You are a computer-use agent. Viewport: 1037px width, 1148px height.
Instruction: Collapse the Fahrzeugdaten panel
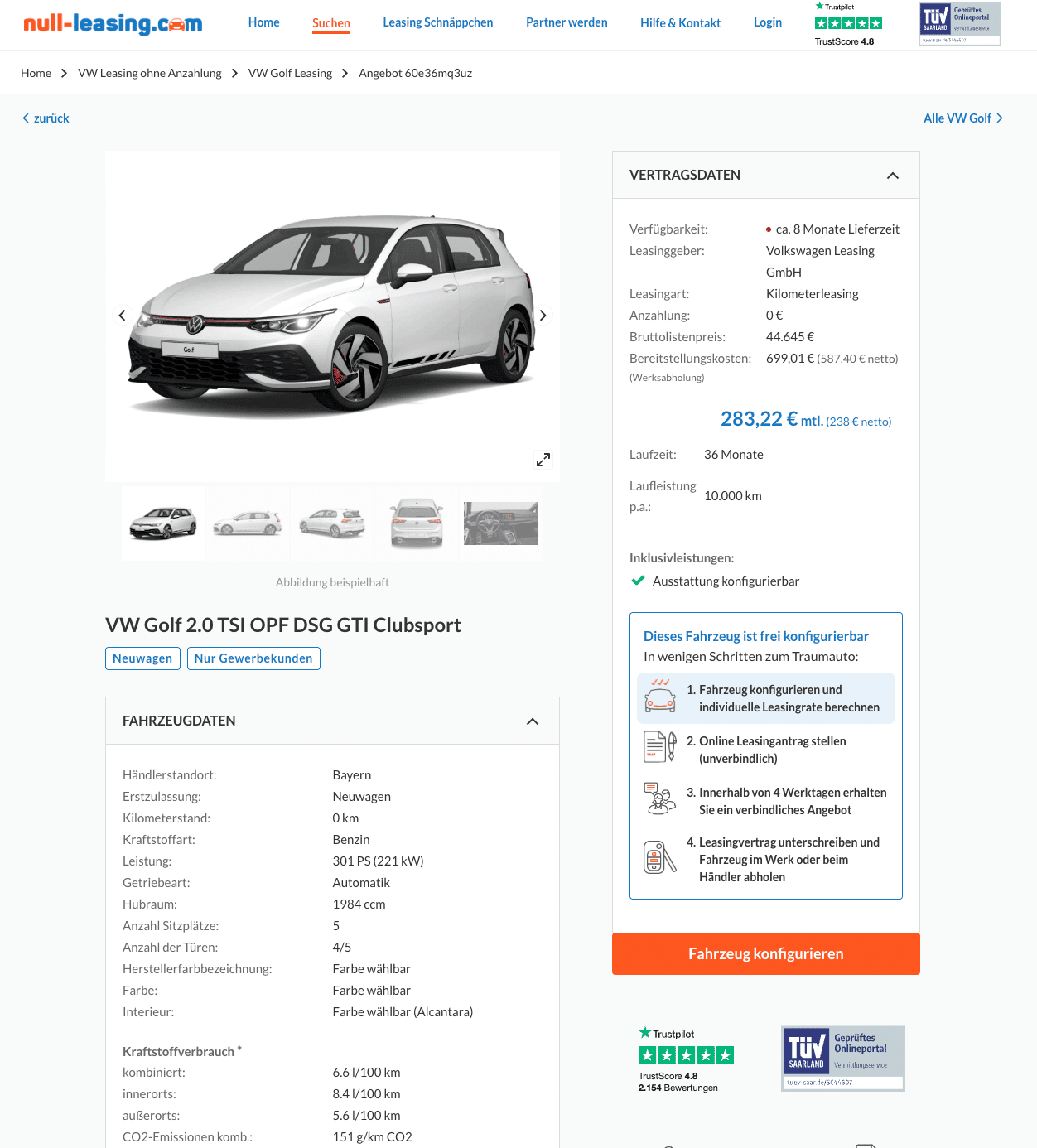point(533,721)
